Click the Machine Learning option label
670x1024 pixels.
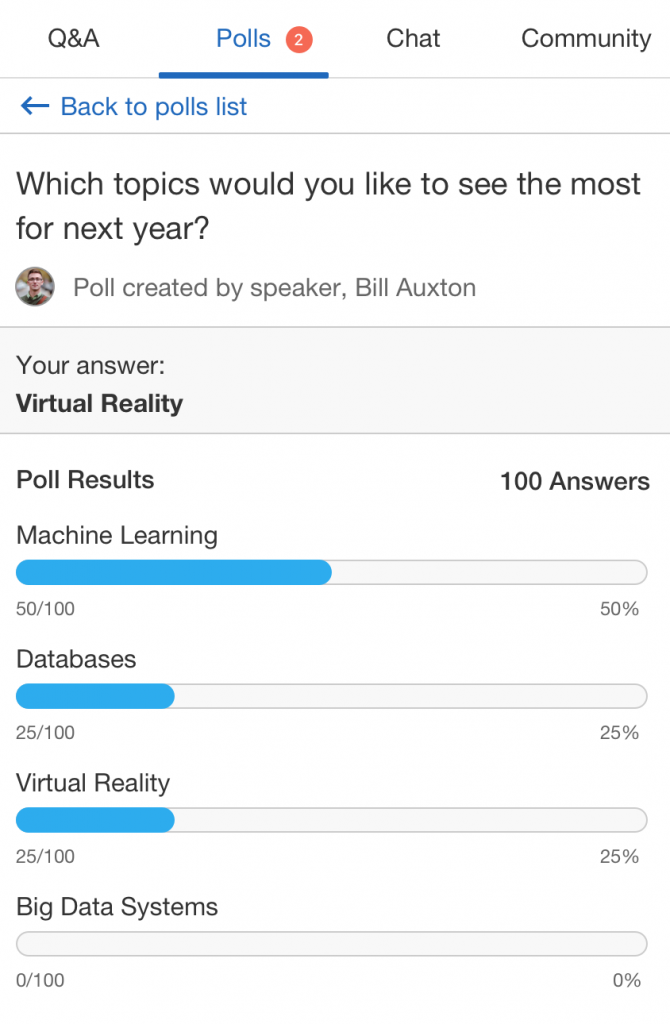pyautogui.click(x=115, y=536)
